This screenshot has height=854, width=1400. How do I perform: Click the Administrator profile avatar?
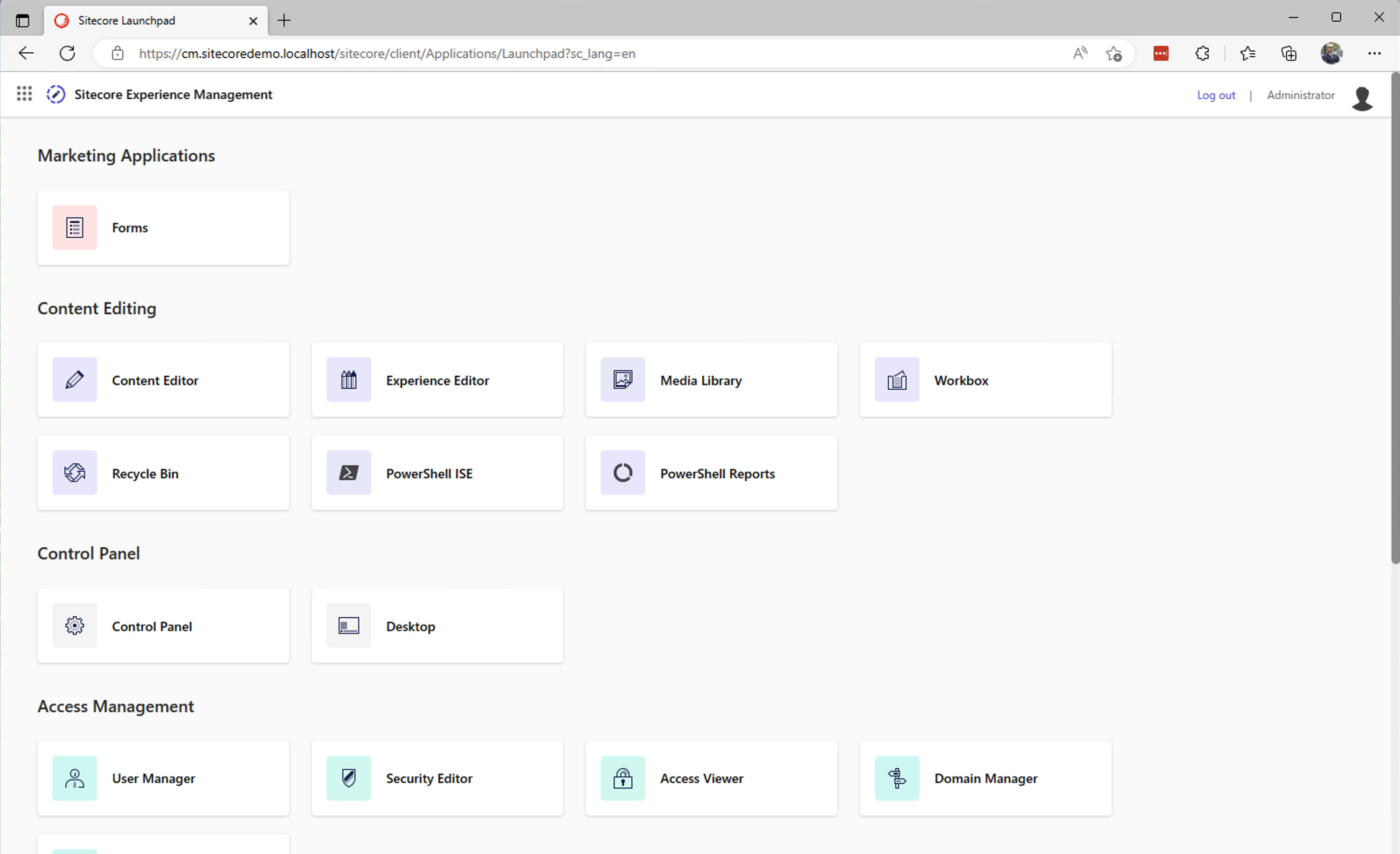tap(1363, 98)
